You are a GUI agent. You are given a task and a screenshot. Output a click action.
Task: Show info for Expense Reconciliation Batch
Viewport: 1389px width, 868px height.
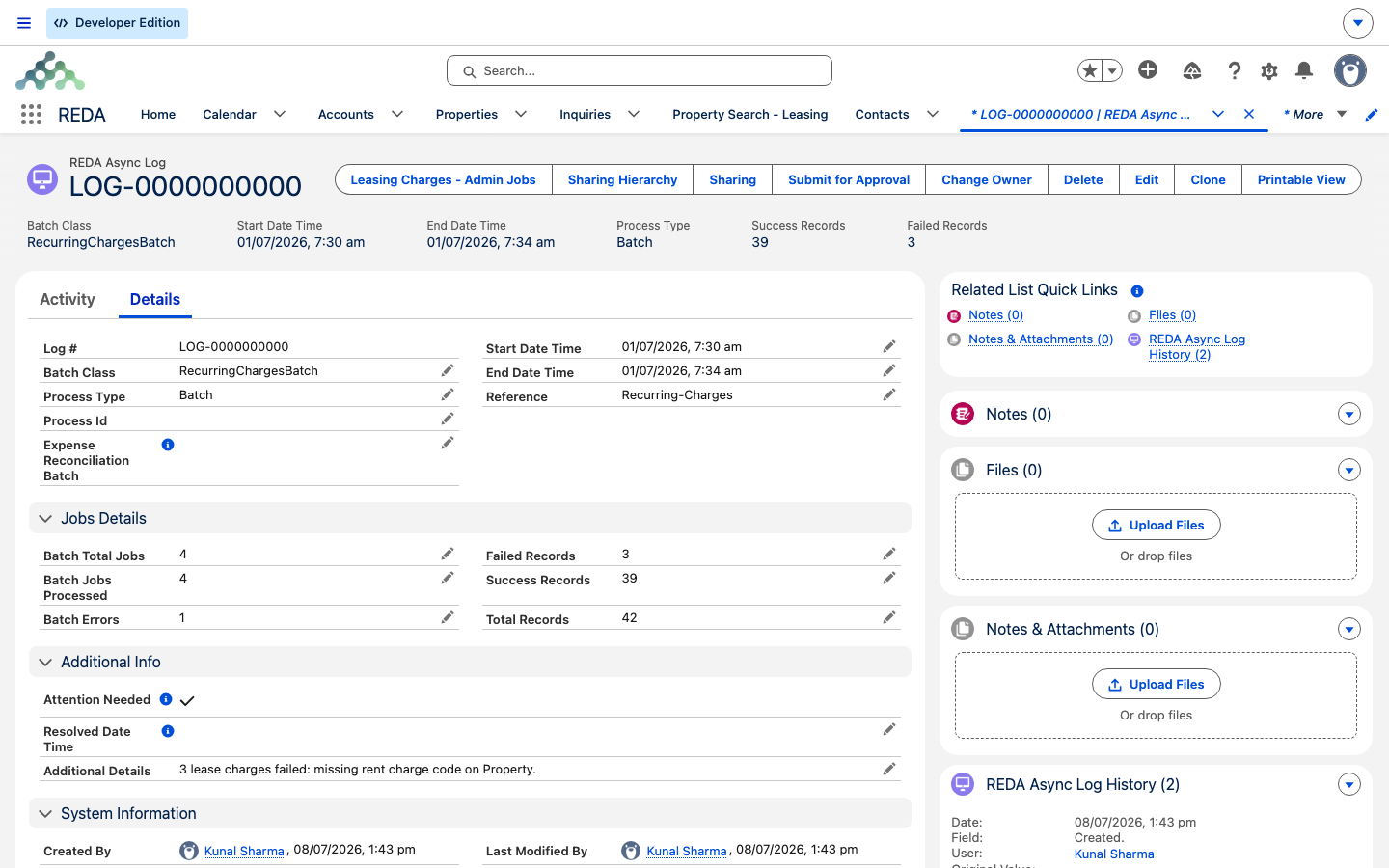168,445
